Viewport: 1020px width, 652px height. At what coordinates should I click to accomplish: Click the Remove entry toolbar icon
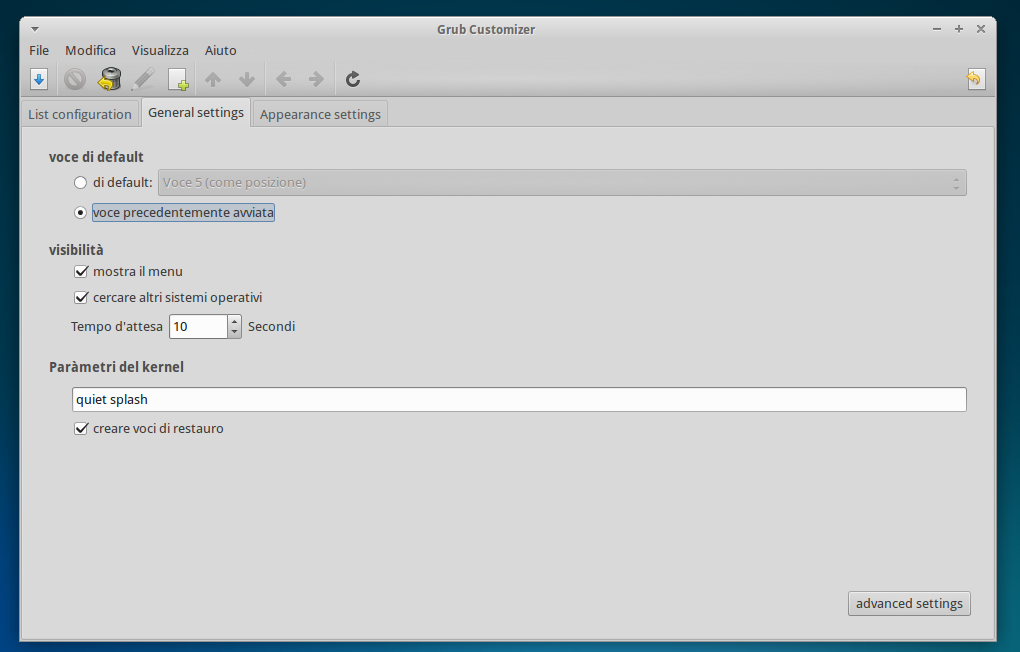tap(75, 79)
